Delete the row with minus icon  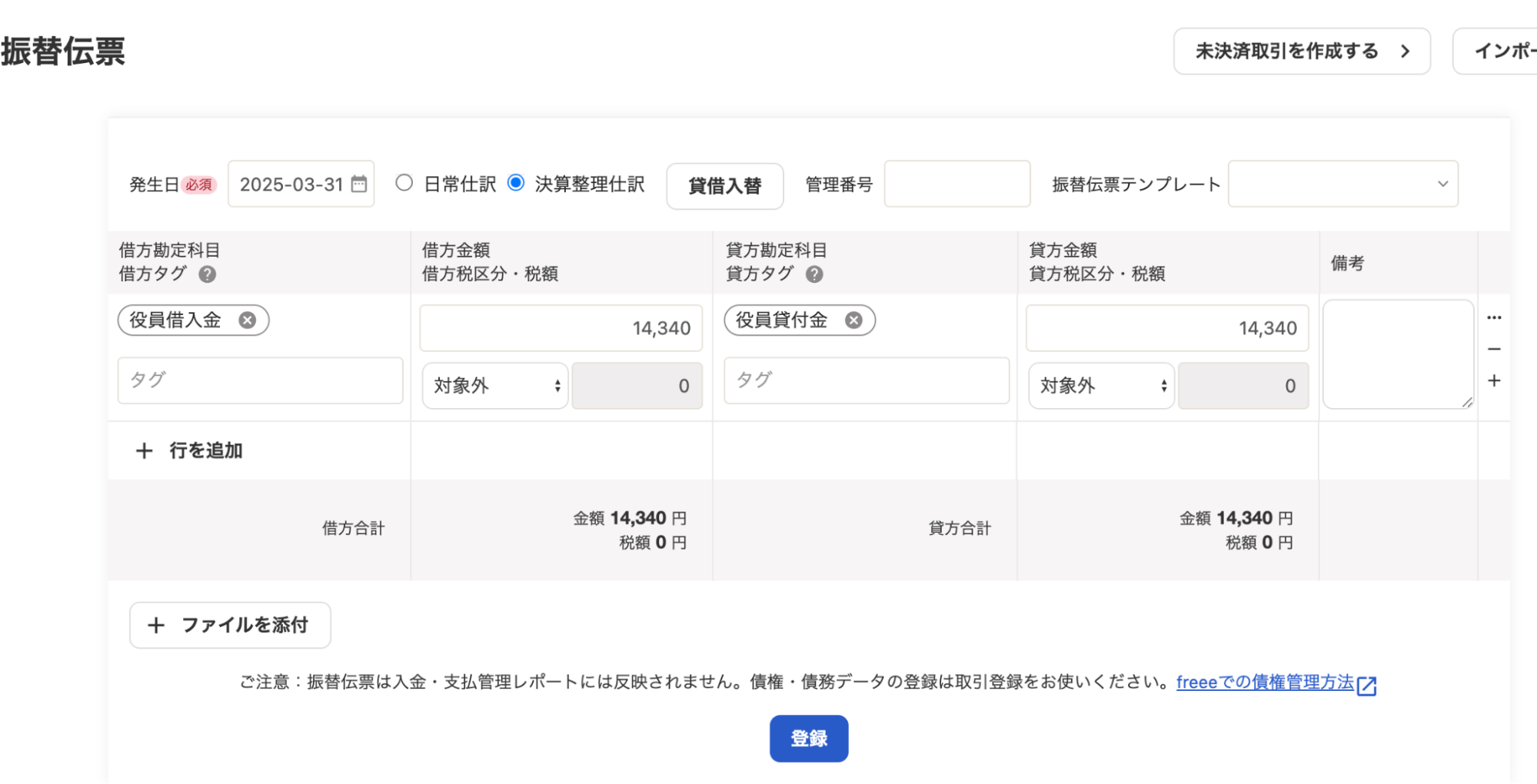1494,349
